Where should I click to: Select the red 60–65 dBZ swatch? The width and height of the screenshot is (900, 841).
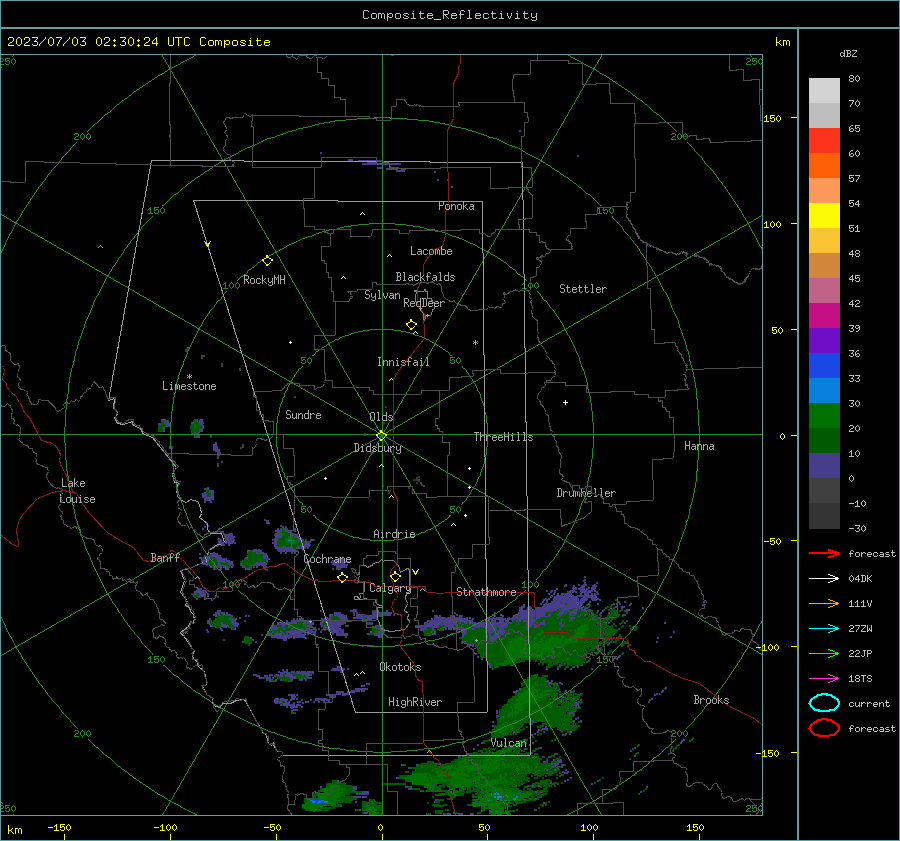point(824,141)
